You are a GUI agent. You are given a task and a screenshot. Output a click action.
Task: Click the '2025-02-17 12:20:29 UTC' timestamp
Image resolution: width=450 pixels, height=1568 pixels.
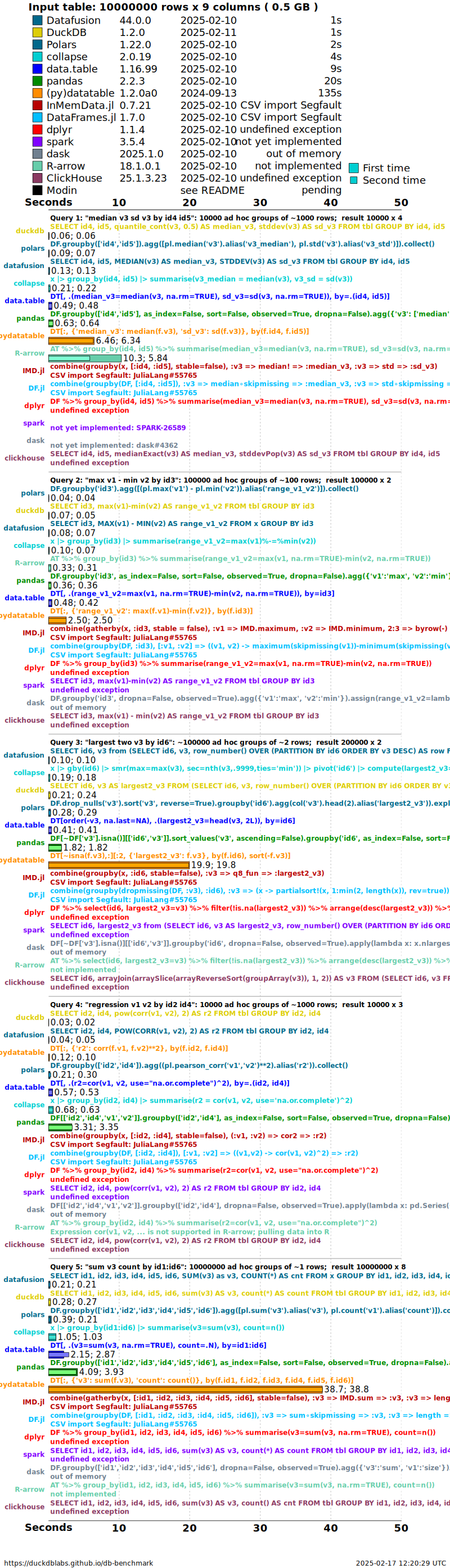(x=400, y=1562)
